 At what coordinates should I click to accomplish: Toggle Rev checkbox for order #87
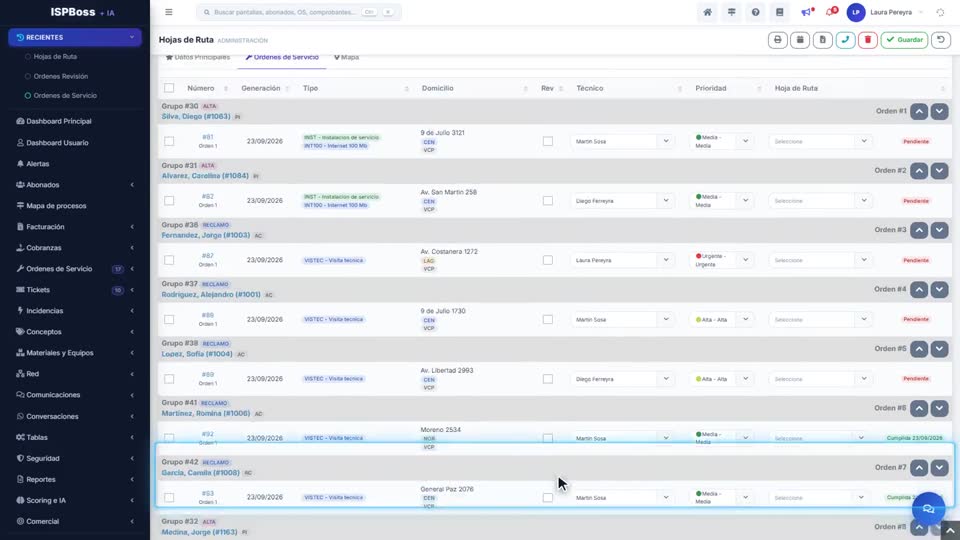547,260
